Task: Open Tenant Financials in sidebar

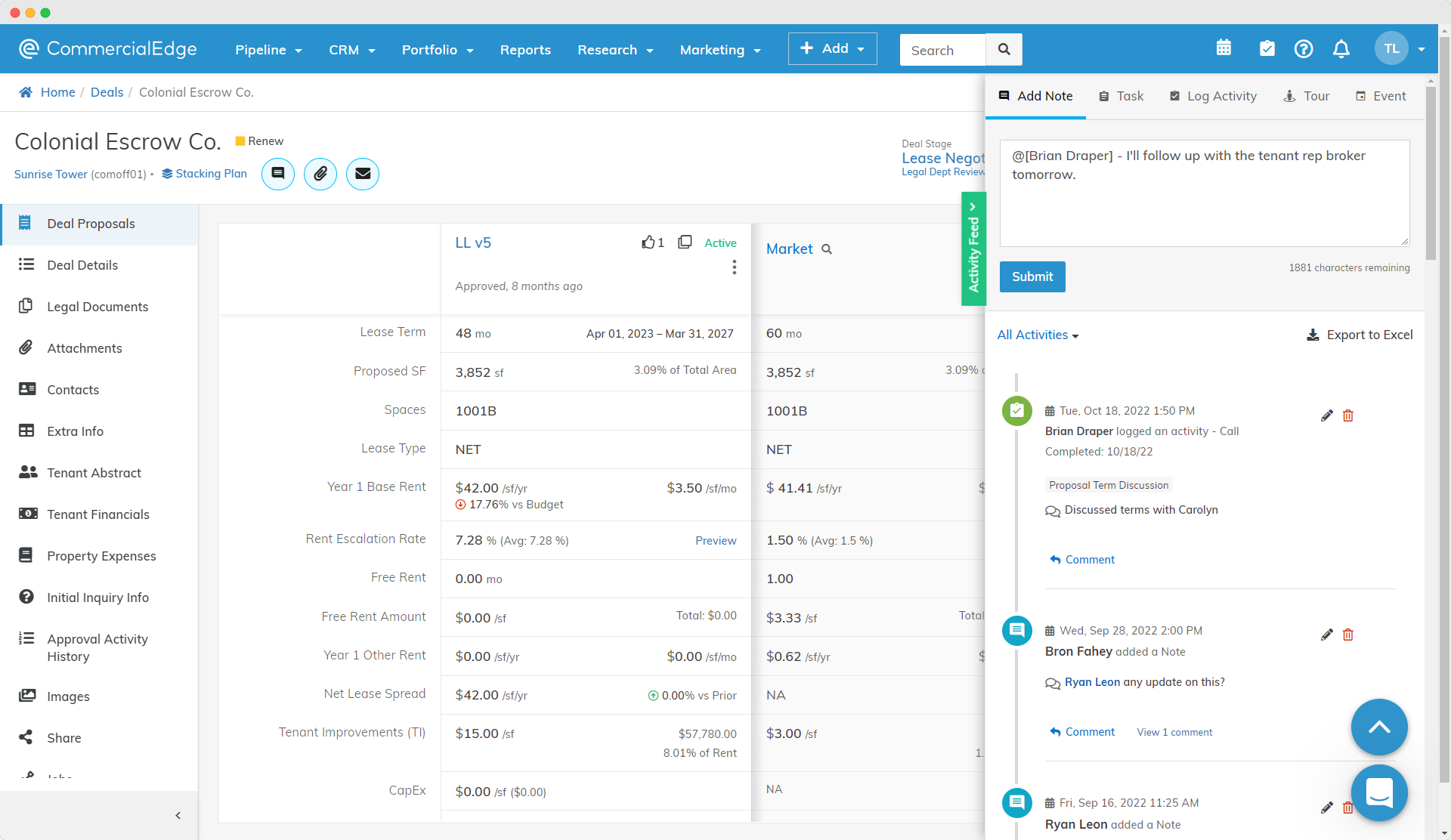Action: point(99,514)
